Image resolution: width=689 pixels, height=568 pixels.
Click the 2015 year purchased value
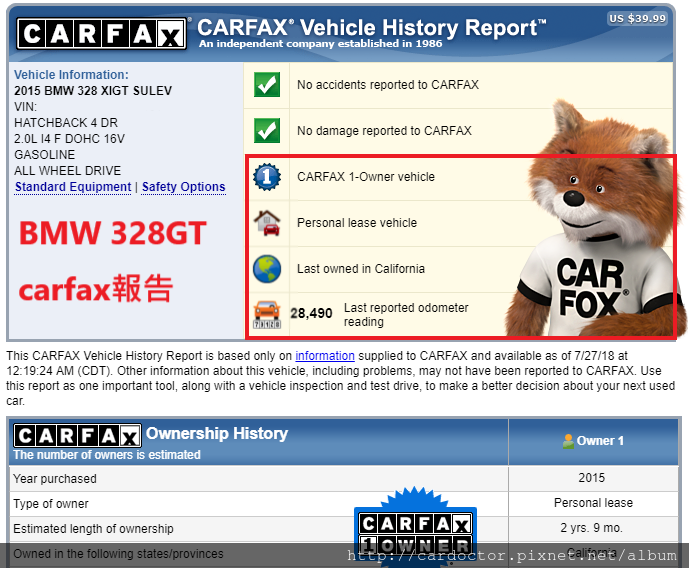(591, 478)
